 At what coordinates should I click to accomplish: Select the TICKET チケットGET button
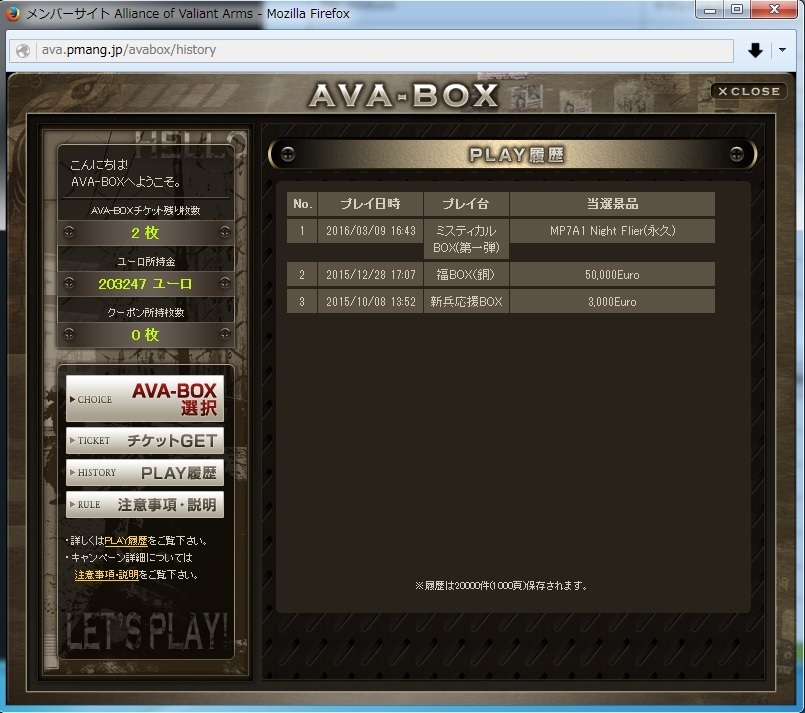(145, 440)
